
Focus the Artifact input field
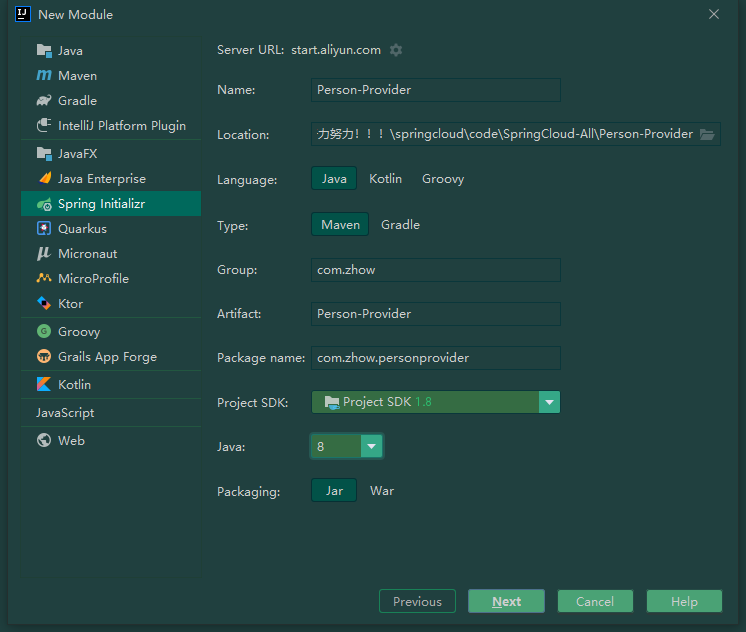436,314
